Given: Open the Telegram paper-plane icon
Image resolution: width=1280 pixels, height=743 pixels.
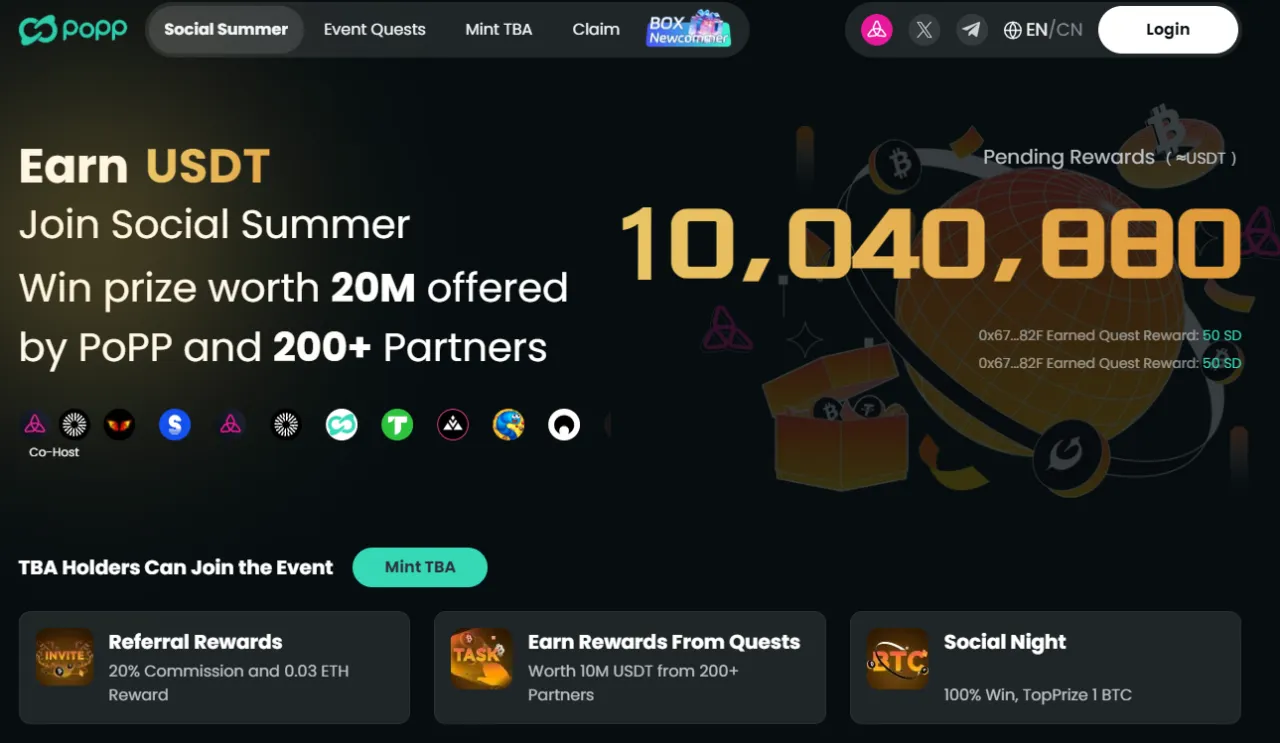Looking at the screenshot, I should pyautogui.click(x=971, y=30).
